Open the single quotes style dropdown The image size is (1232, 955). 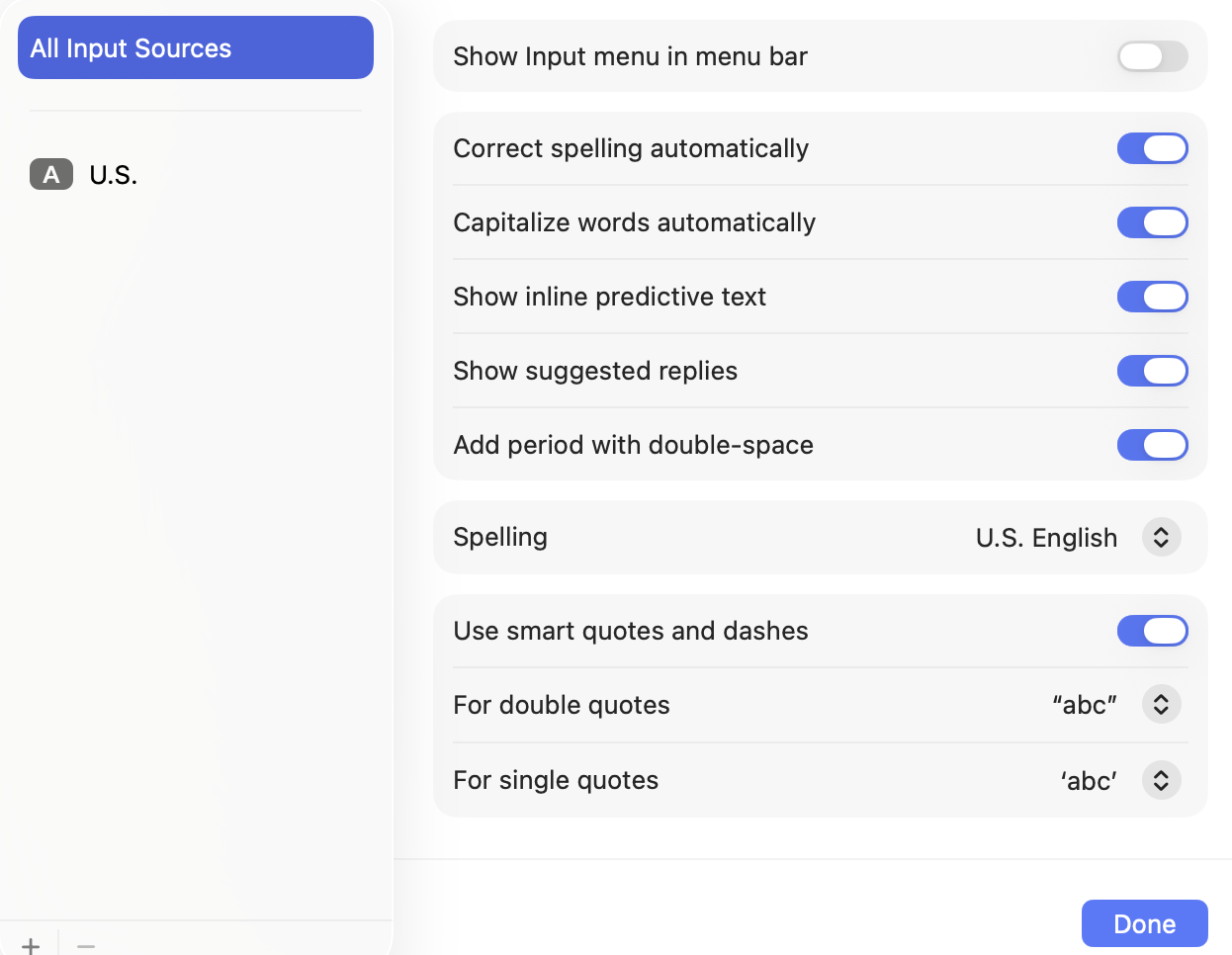[x=1162, y=780]
